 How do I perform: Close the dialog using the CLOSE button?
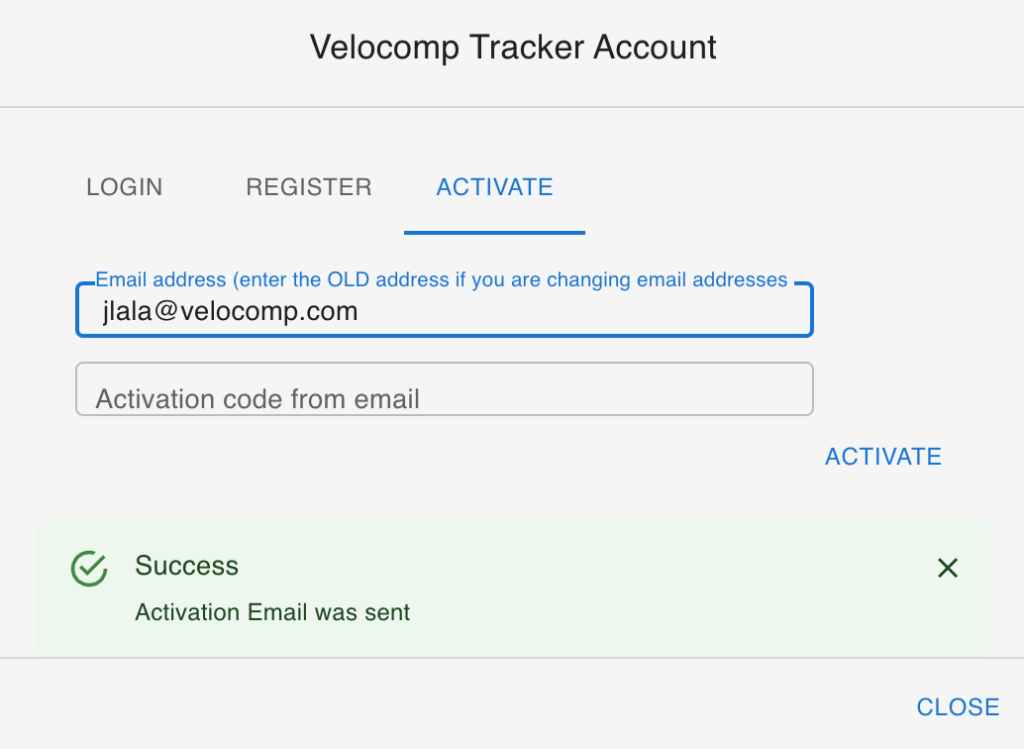pos(957,707)
